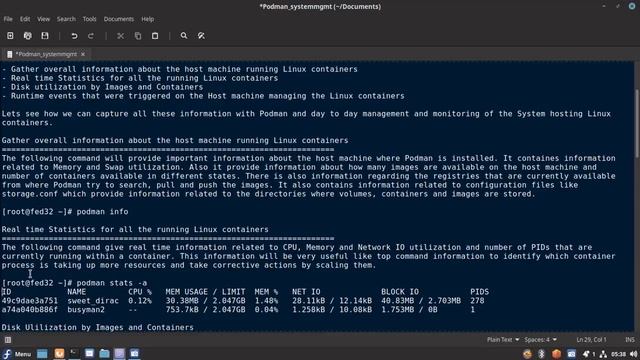Click bullet line 'Disk utilization by Images and Containers'

click(x=102, y=87)
